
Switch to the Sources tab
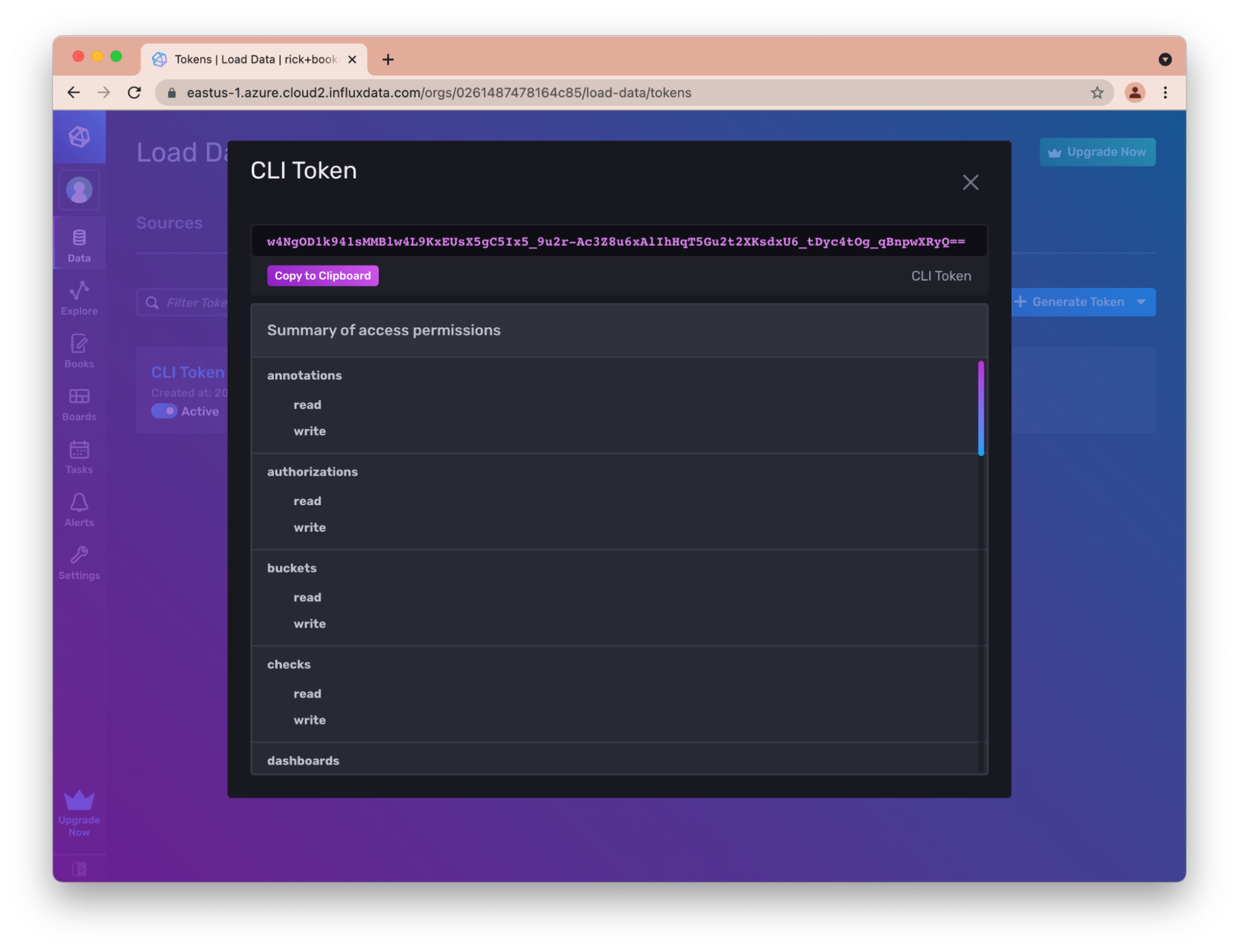(x=169, y=223)
